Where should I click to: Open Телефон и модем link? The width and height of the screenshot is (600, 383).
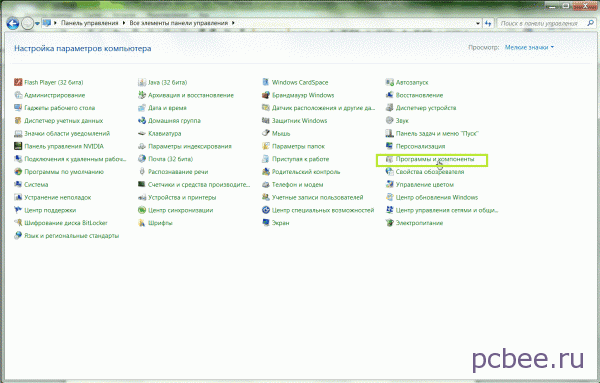pos(298,184)
